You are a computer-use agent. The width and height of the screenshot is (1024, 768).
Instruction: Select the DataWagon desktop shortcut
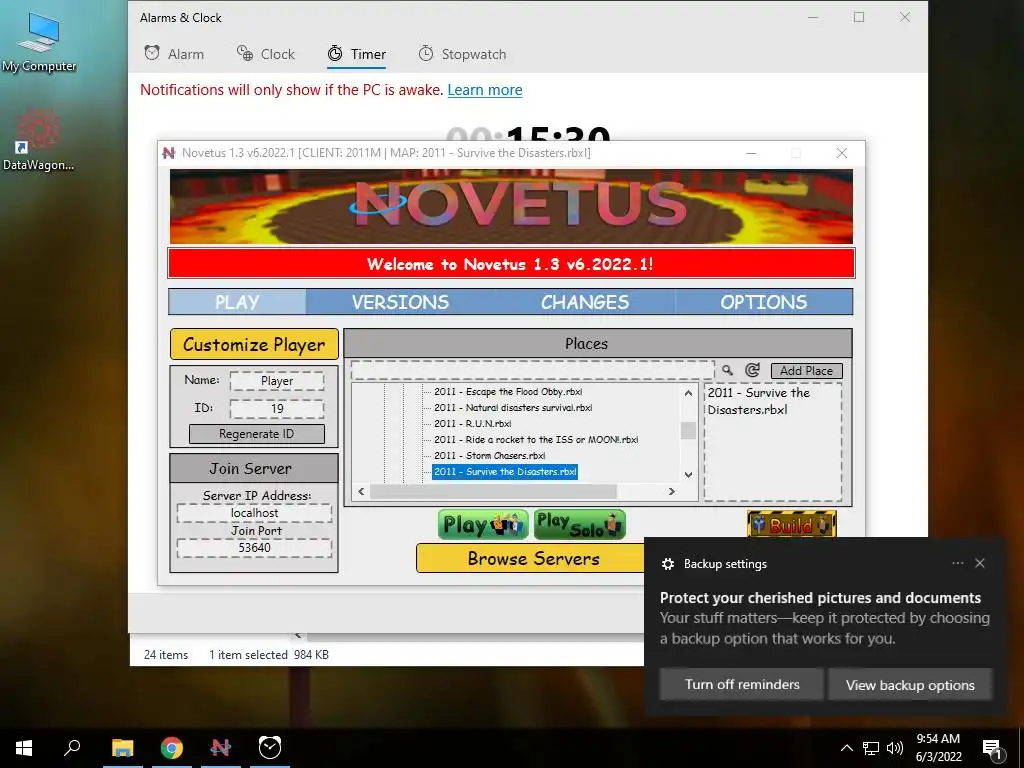point(39,140)
